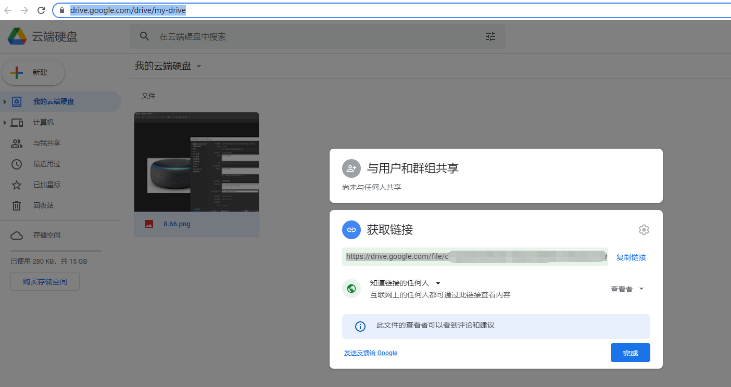Open the 查看者 role dropdown
This screenshot has width=731, height=387.
tap(641, 289)
